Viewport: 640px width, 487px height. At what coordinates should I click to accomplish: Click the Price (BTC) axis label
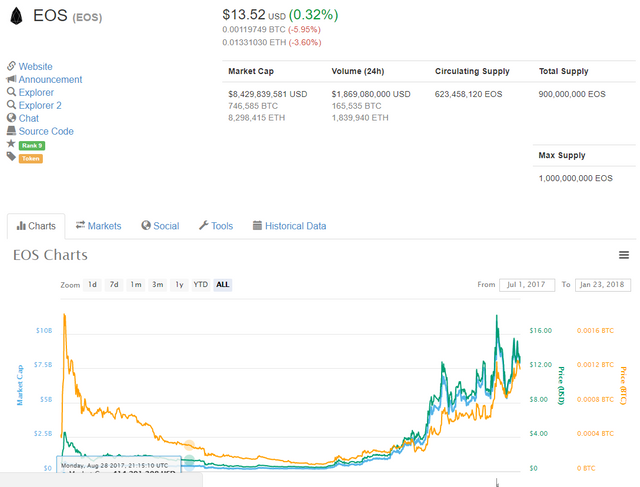click(623, 386)
